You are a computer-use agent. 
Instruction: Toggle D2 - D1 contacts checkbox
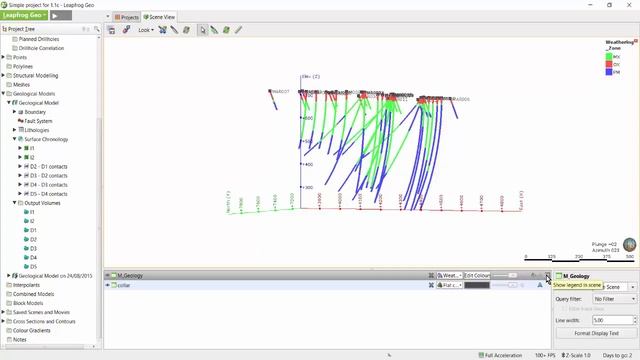point(27,167)
